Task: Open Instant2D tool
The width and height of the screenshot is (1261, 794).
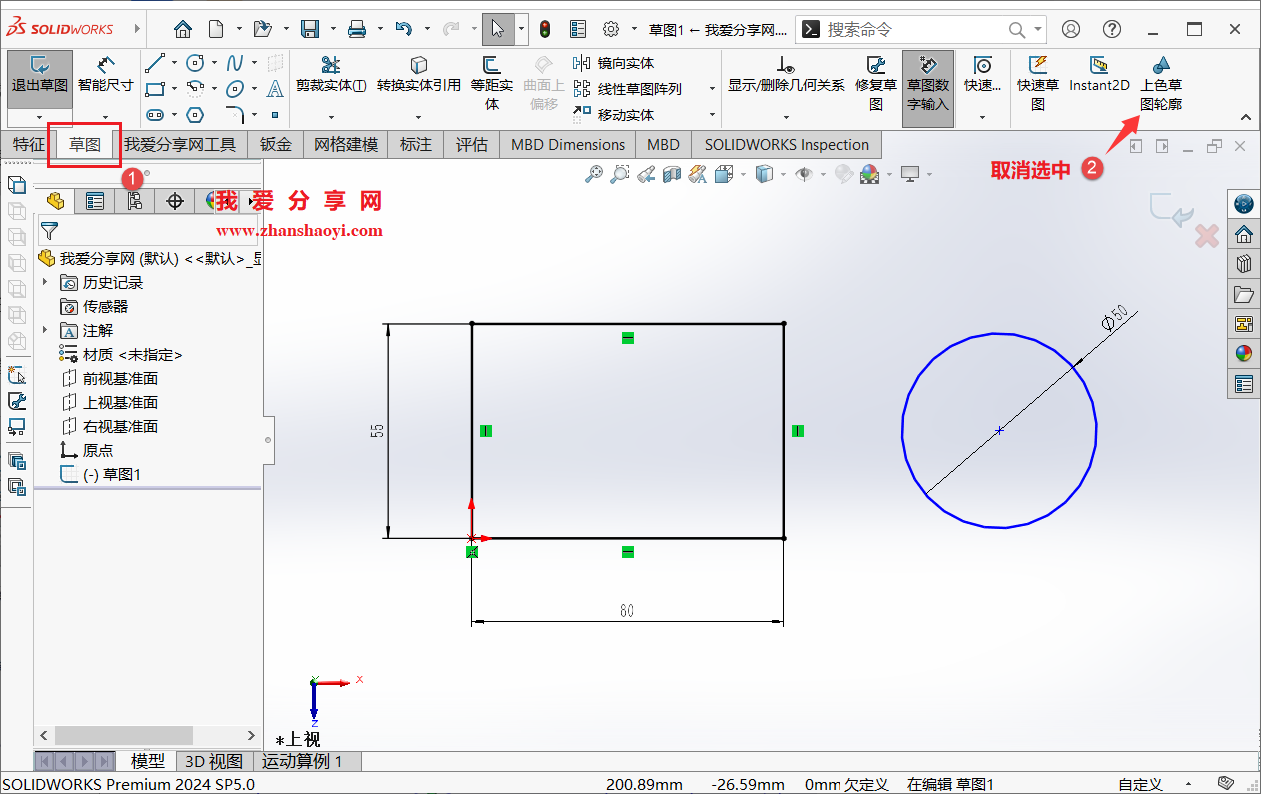Action: pos(1099,75)
